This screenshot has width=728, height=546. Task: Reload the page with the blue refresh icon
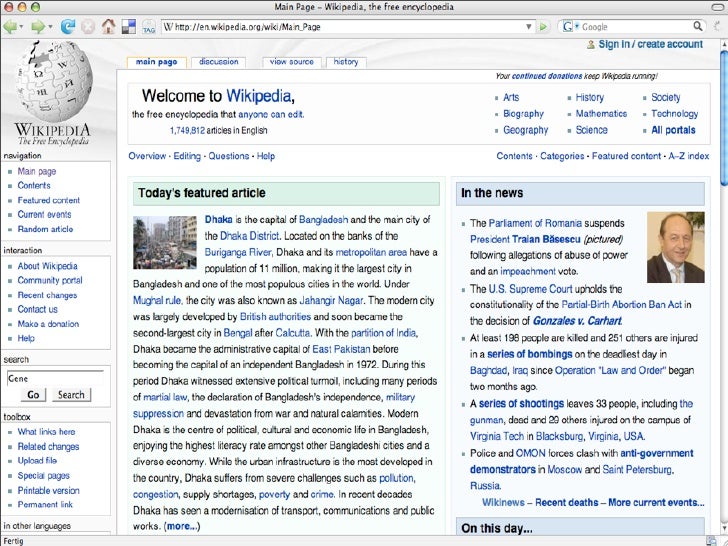(x=68, y=26)
